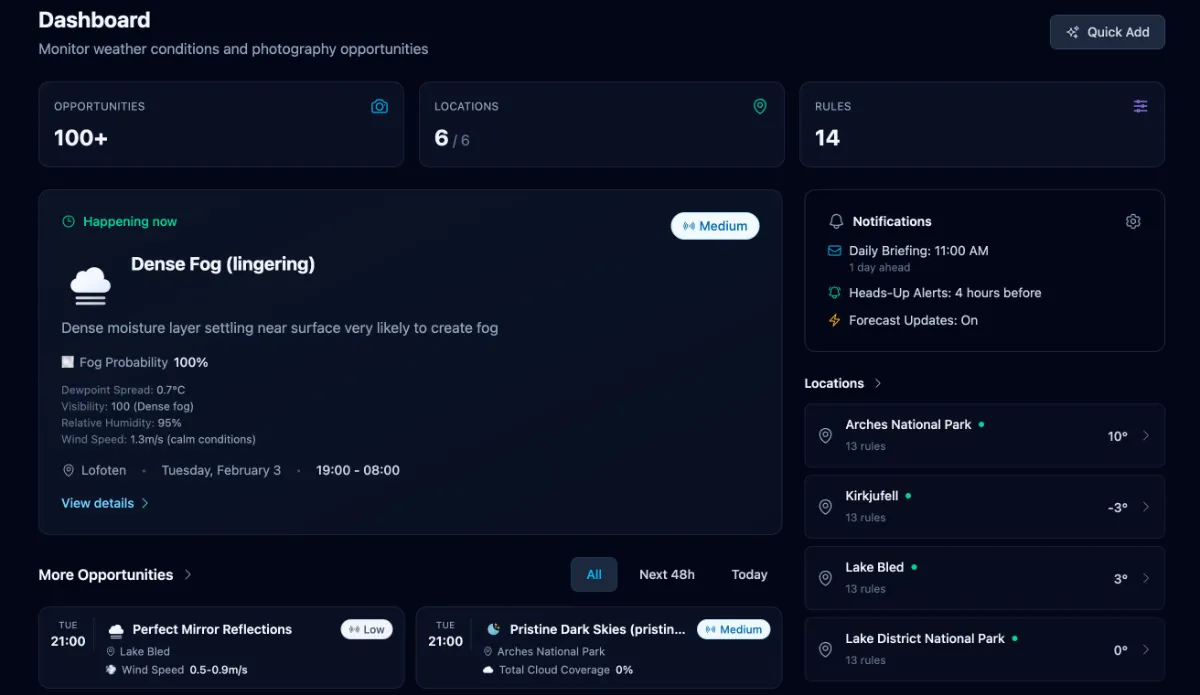Image resolution: width=1200 pixels, height=695 pixels.
Task: Click the map pin icon in Locations card
Action: click(759, 106)
